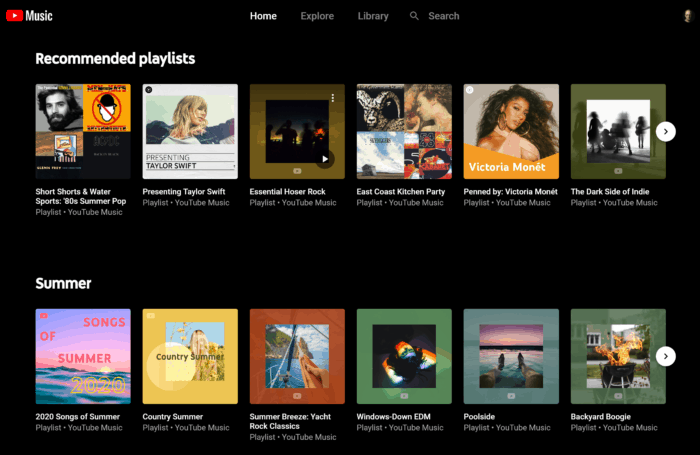Open The Dark Side of Indie title
The height and width of the screenshot is (455, 700).
coord(613,191)
